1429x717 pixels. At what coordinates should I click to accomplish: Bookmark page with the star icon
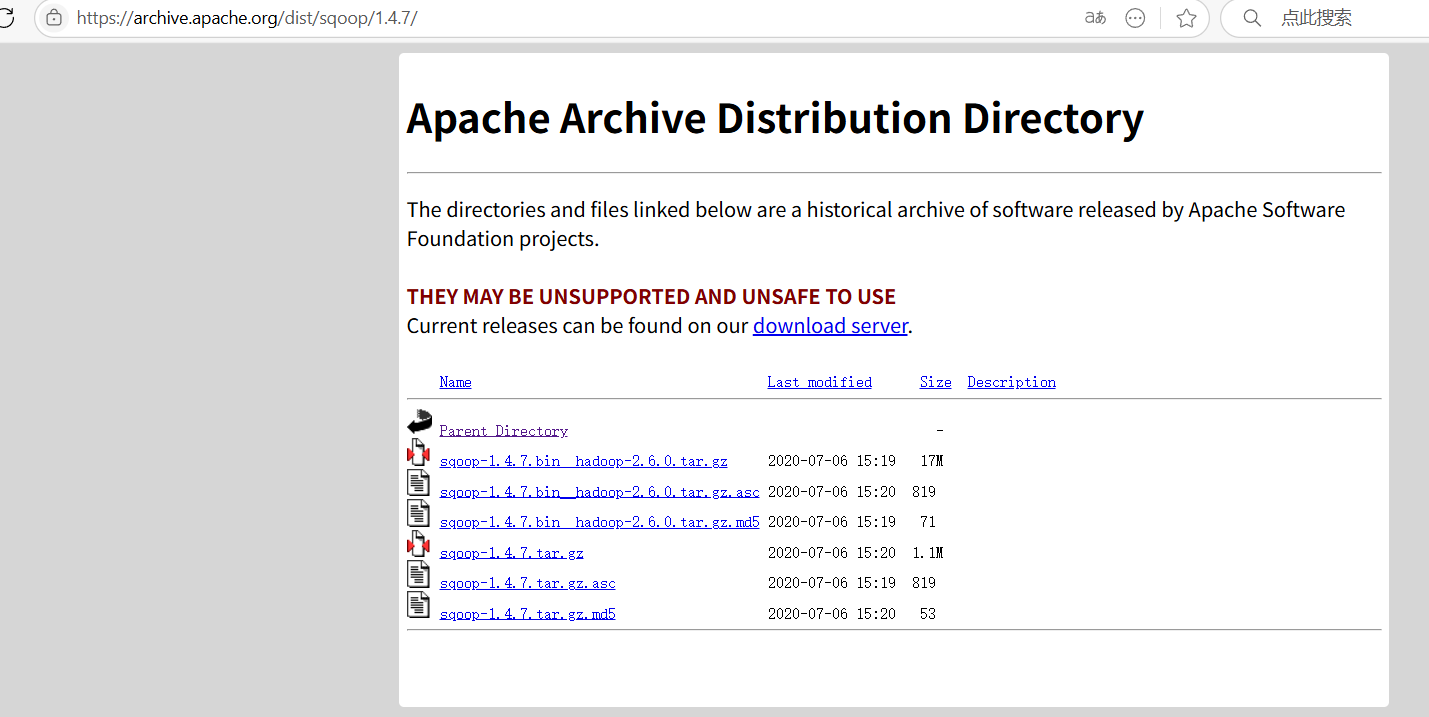(x=1186, y=18)
